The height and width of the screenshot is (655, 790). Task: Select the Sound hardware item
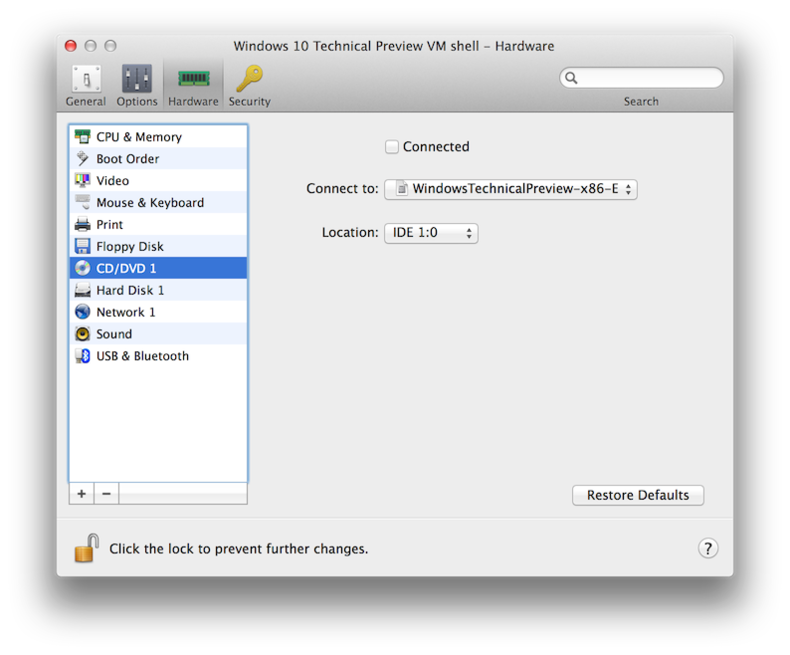click(113, 334)
